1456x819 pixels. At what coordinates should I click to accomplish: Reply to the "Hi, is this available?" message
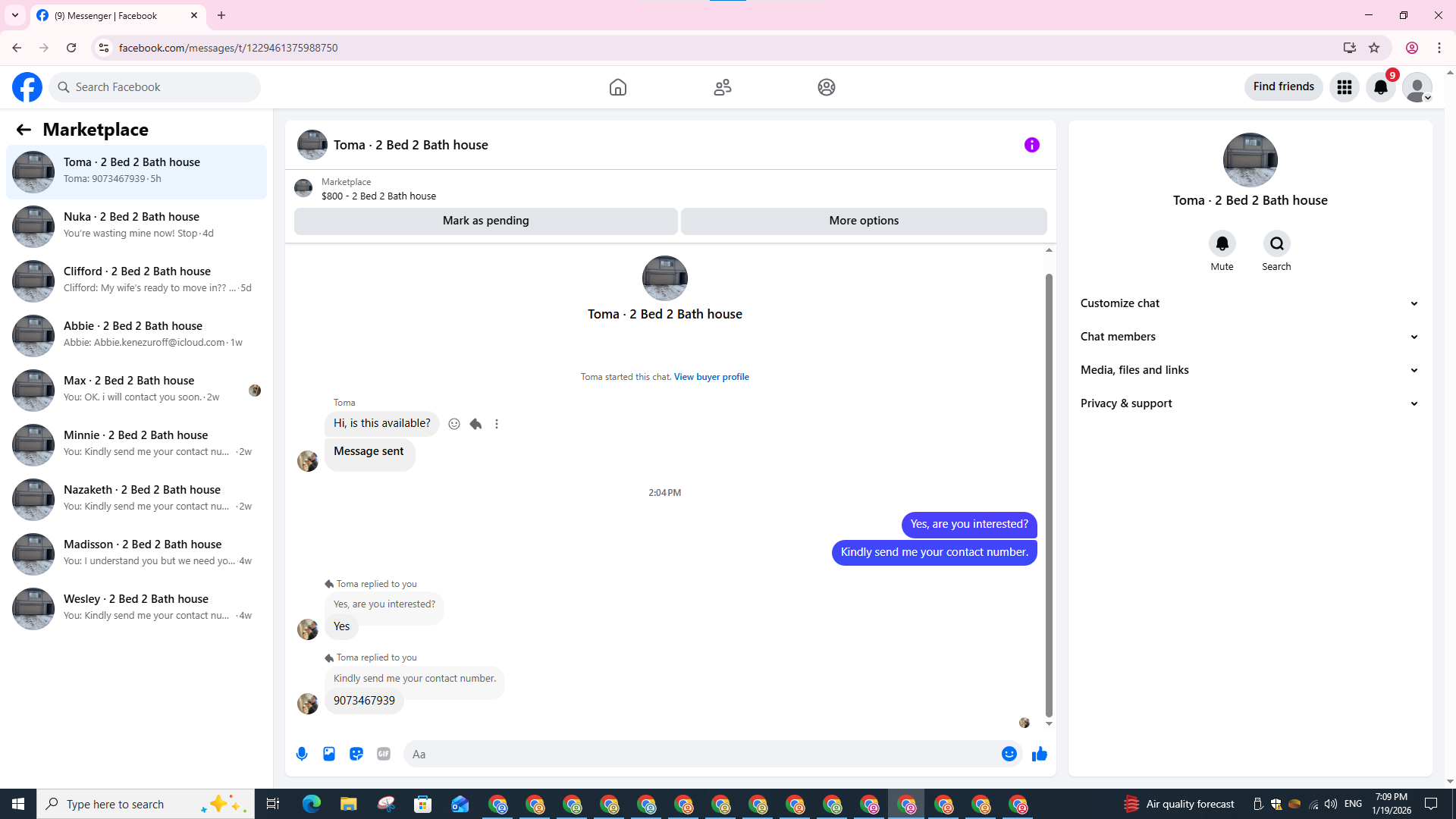[475, 424]
